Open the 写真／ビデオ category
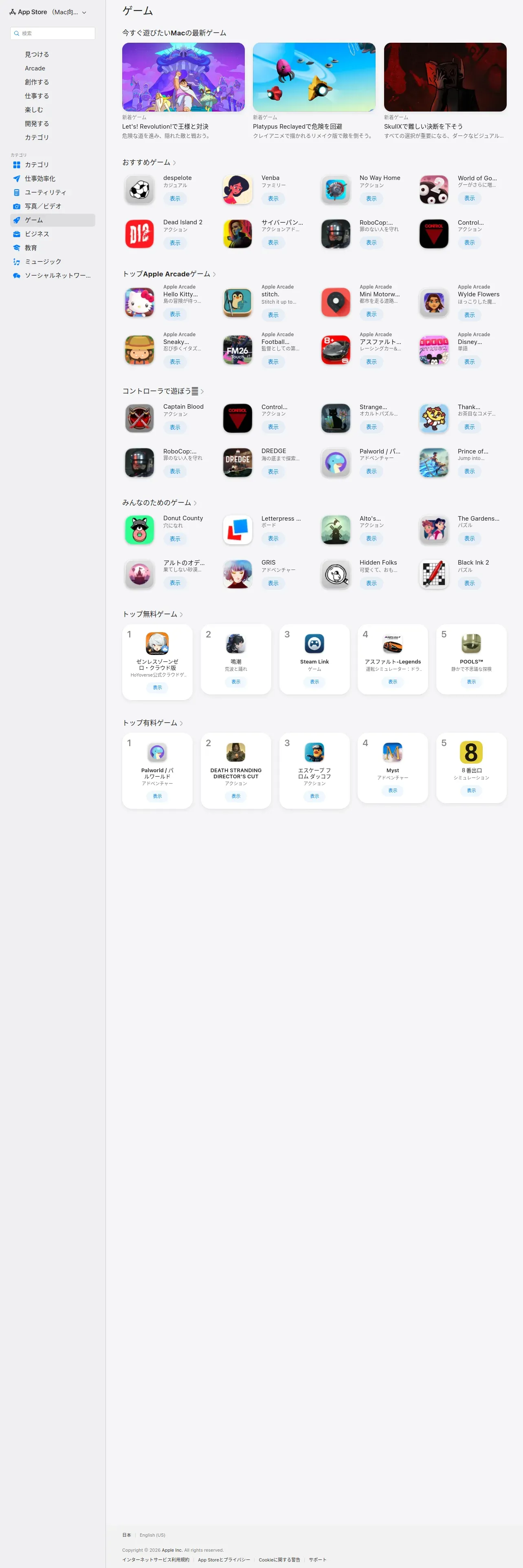 (x=53, y=206)
